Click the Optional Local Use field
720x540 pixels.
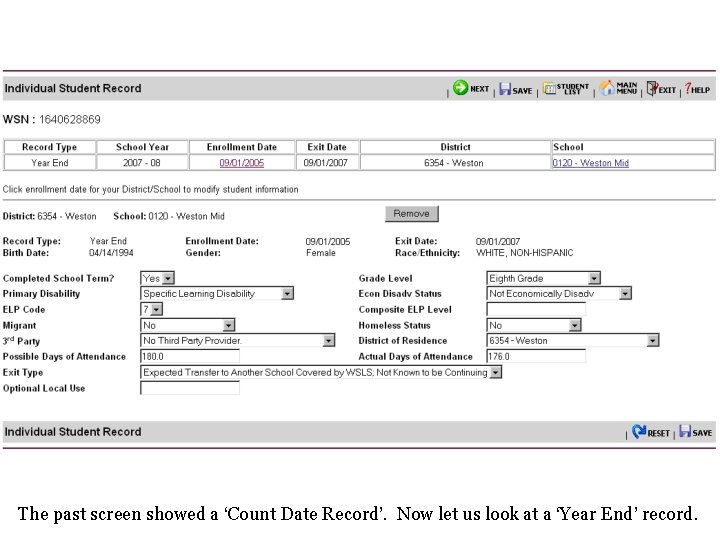(x=190, y=388)
